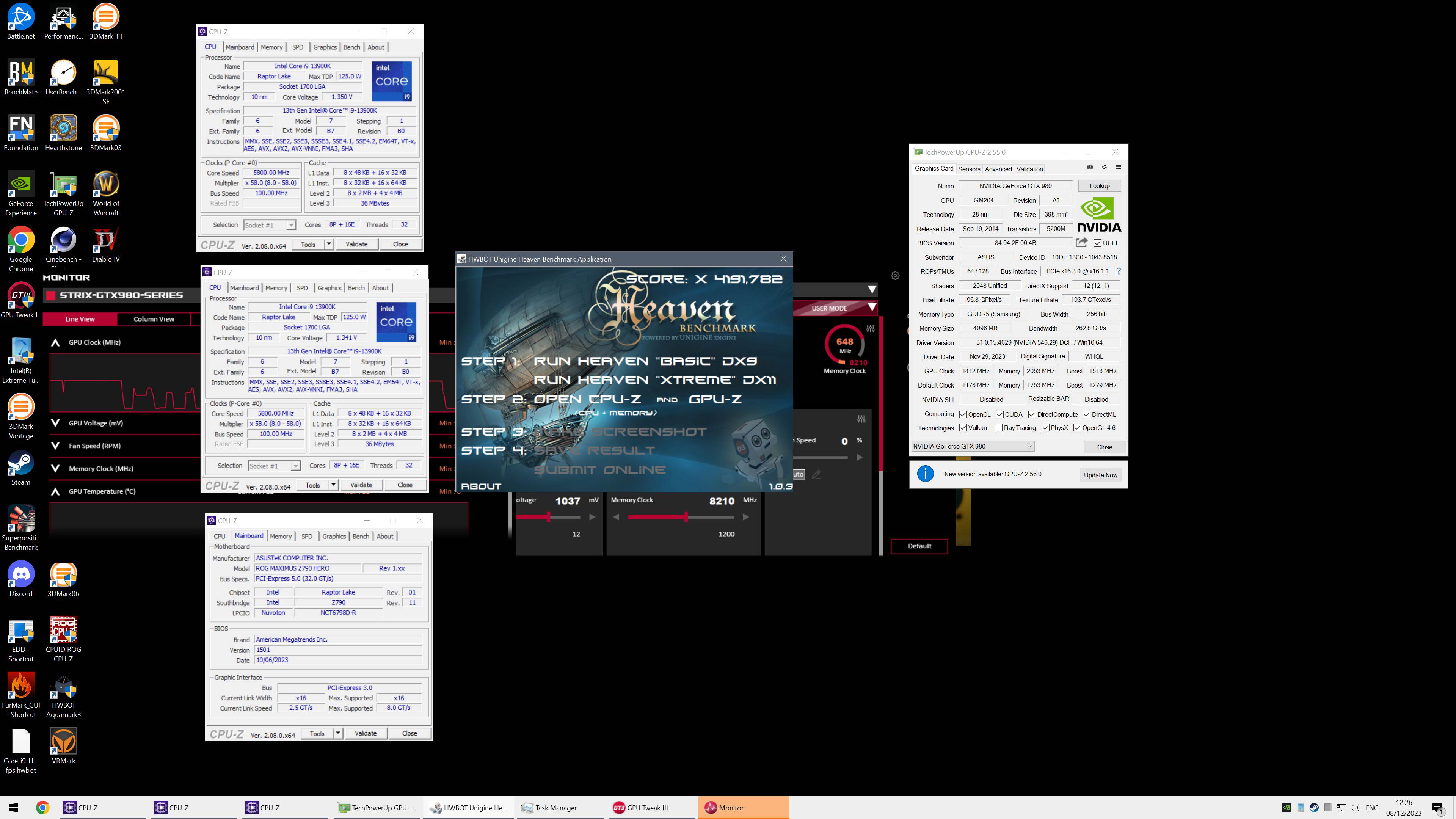Open FurMark_GUI shortcut icon
Screen dimensions: 1456x819
[x=21, y=695]
